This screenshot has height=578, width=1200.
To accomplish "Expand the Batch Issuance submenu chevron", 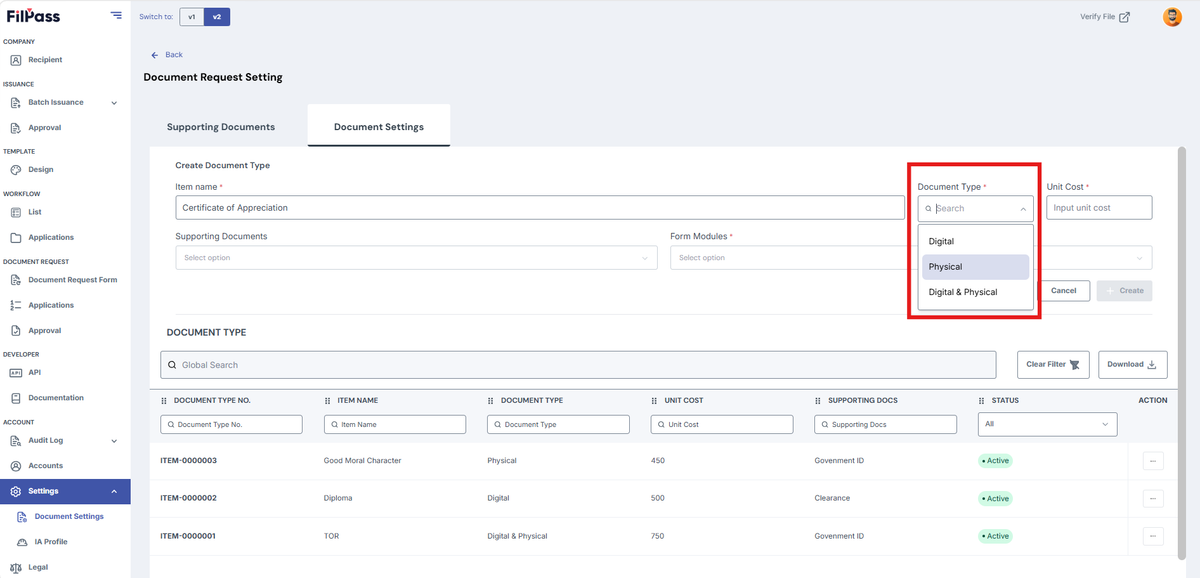I will 114,102.
